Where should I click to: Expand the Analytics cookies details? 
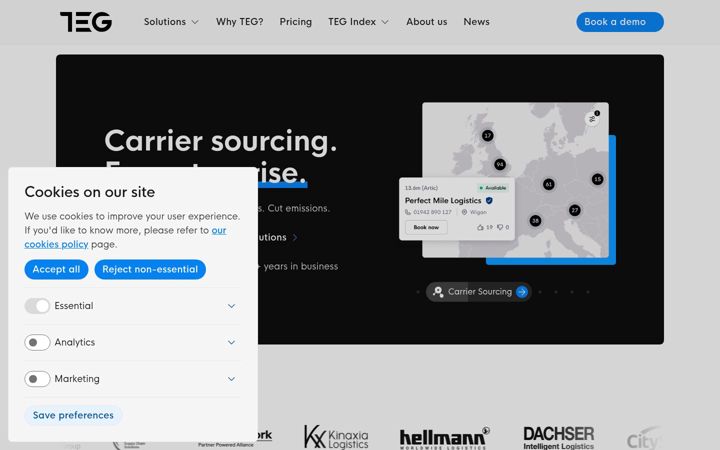click(231, 342)
